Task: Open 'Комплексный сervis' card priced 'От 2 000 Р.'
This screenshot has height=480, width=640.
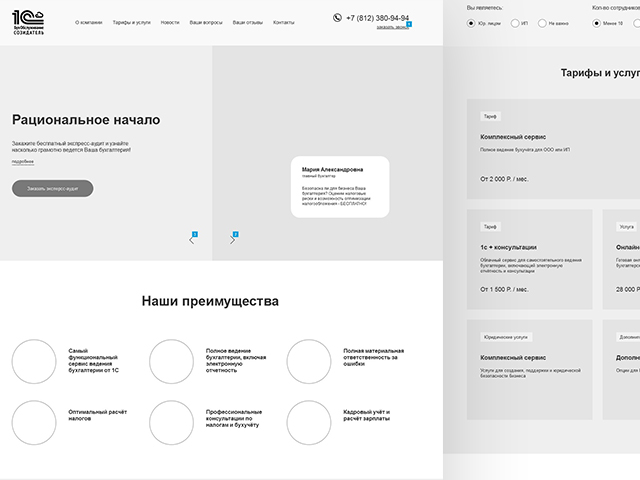Action: click(x=553, y=149)
